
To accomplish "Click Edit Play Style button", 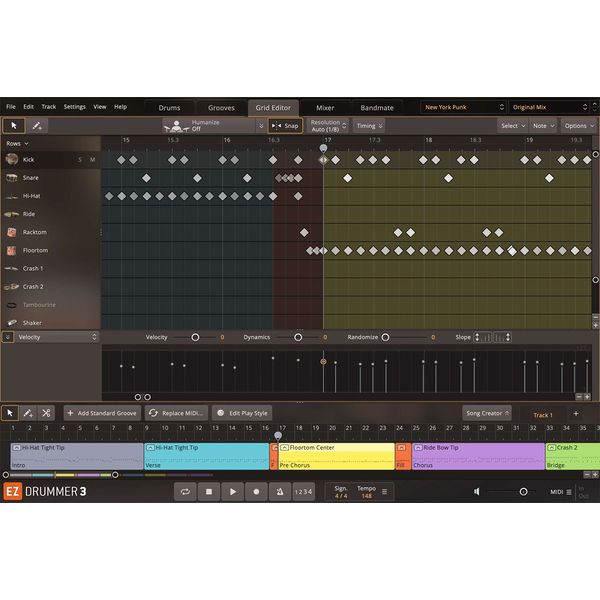I will point(242,413).
